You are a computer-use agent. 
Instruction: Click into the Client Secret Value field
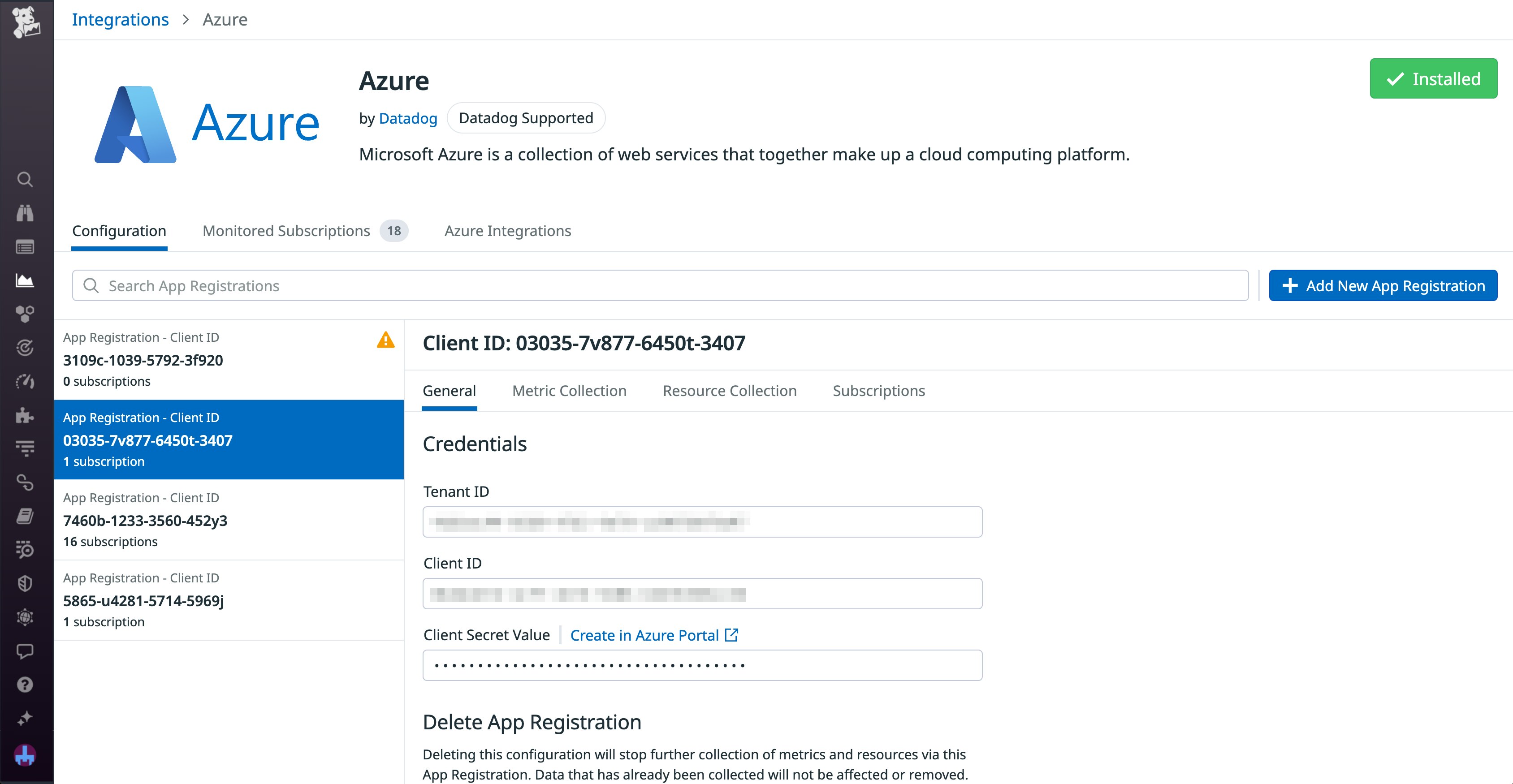[x=702, y=665]
